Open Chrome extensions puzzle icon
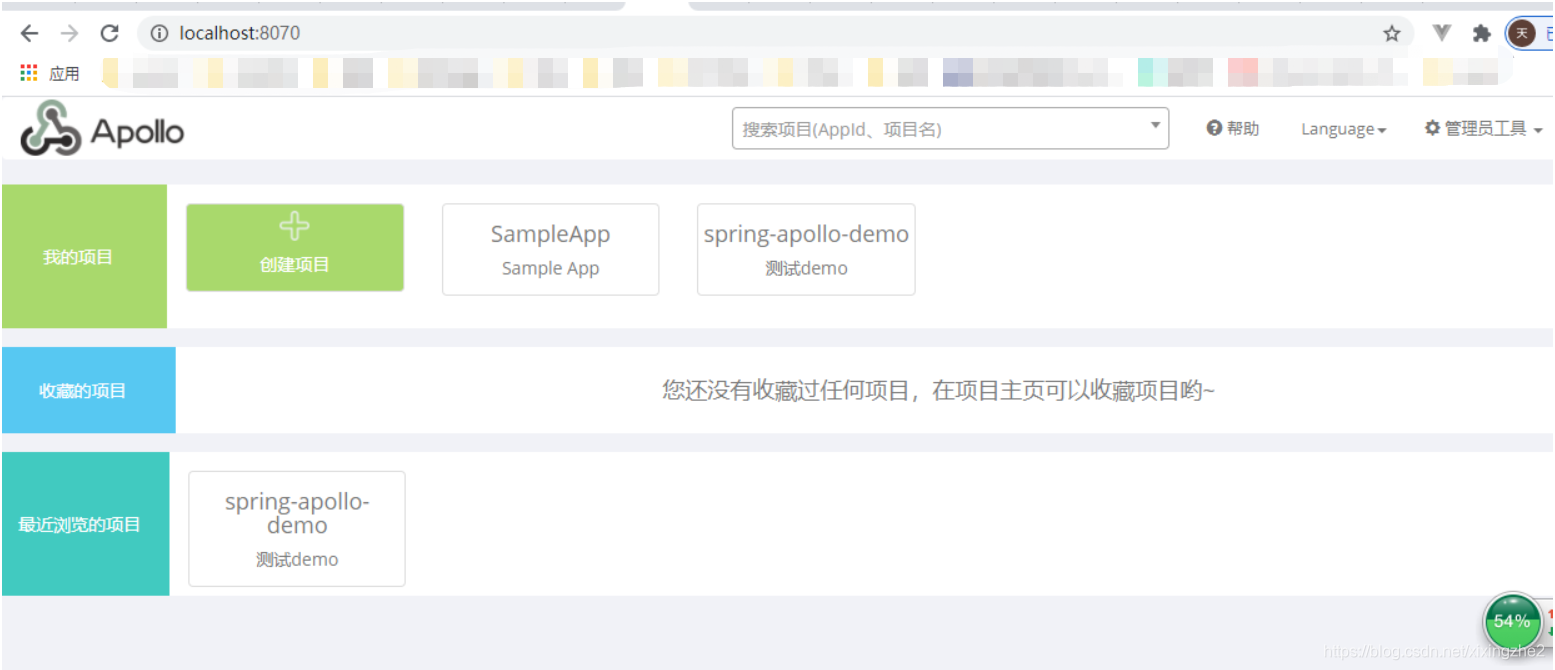 coord(1480,32)
